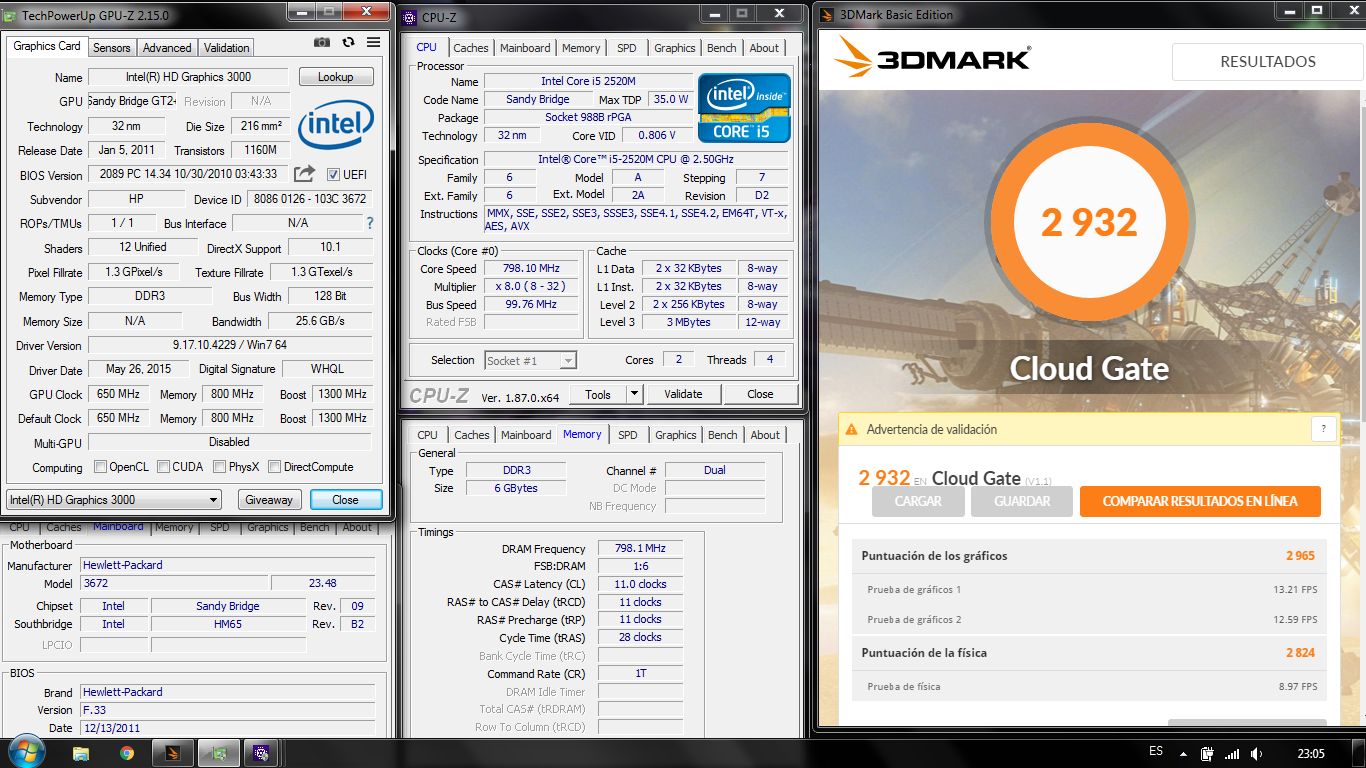The height and width of the screenshot is (768, 1366).
Task: Open Google Chrome from the taskbar
Action: [127, 753]
